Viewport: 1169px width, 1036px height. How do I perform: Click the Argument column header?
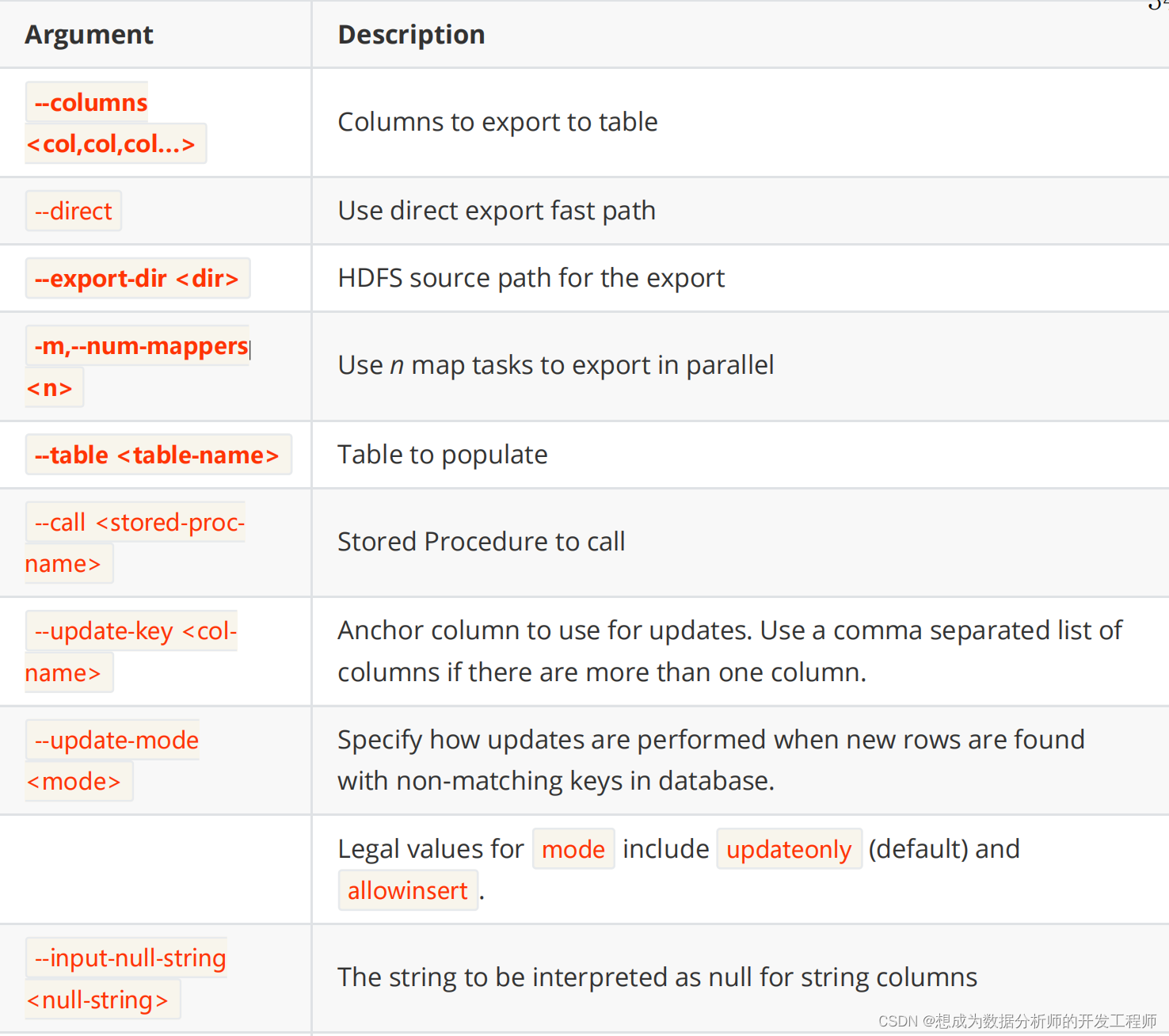(x=89, y=35)
